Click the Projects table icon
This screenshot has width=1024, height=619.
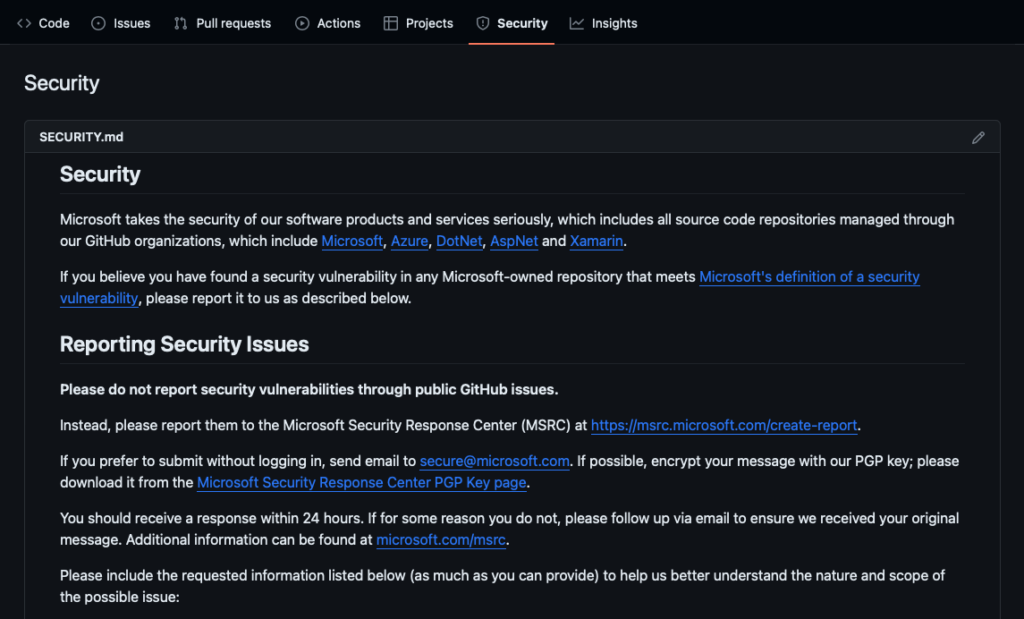pyautogui.click(x=391, y=23)
